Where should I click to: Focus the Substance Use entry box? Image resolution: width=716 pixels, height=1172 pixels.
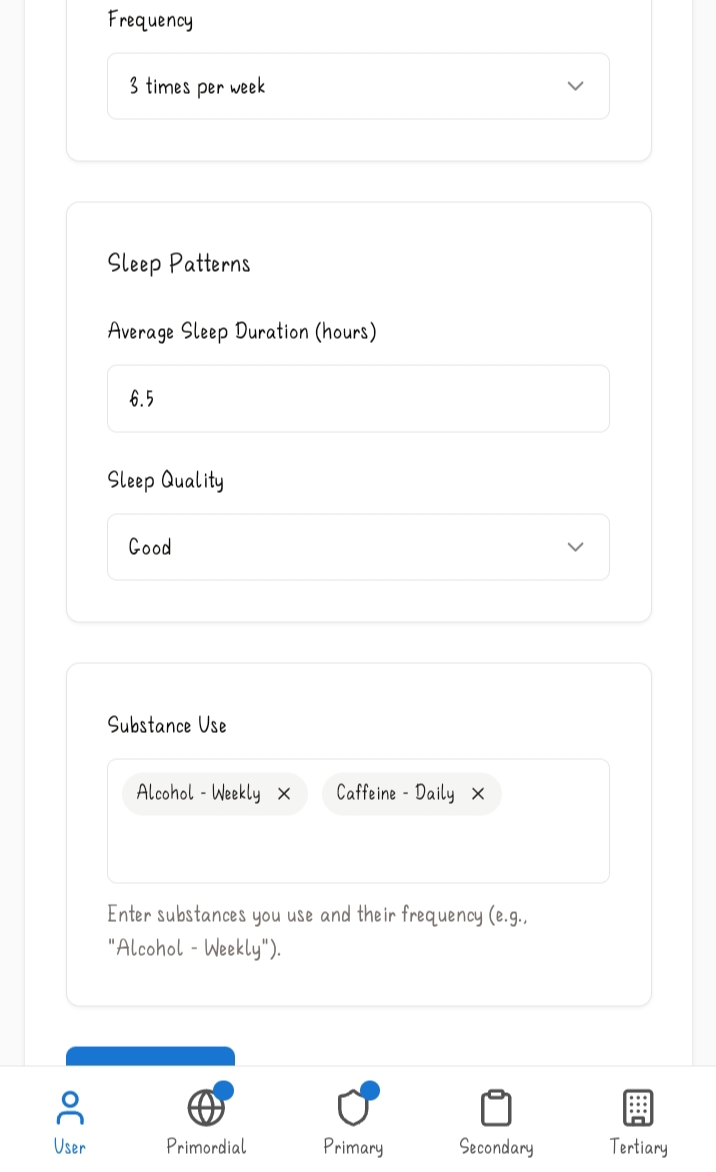pos(358,850)
